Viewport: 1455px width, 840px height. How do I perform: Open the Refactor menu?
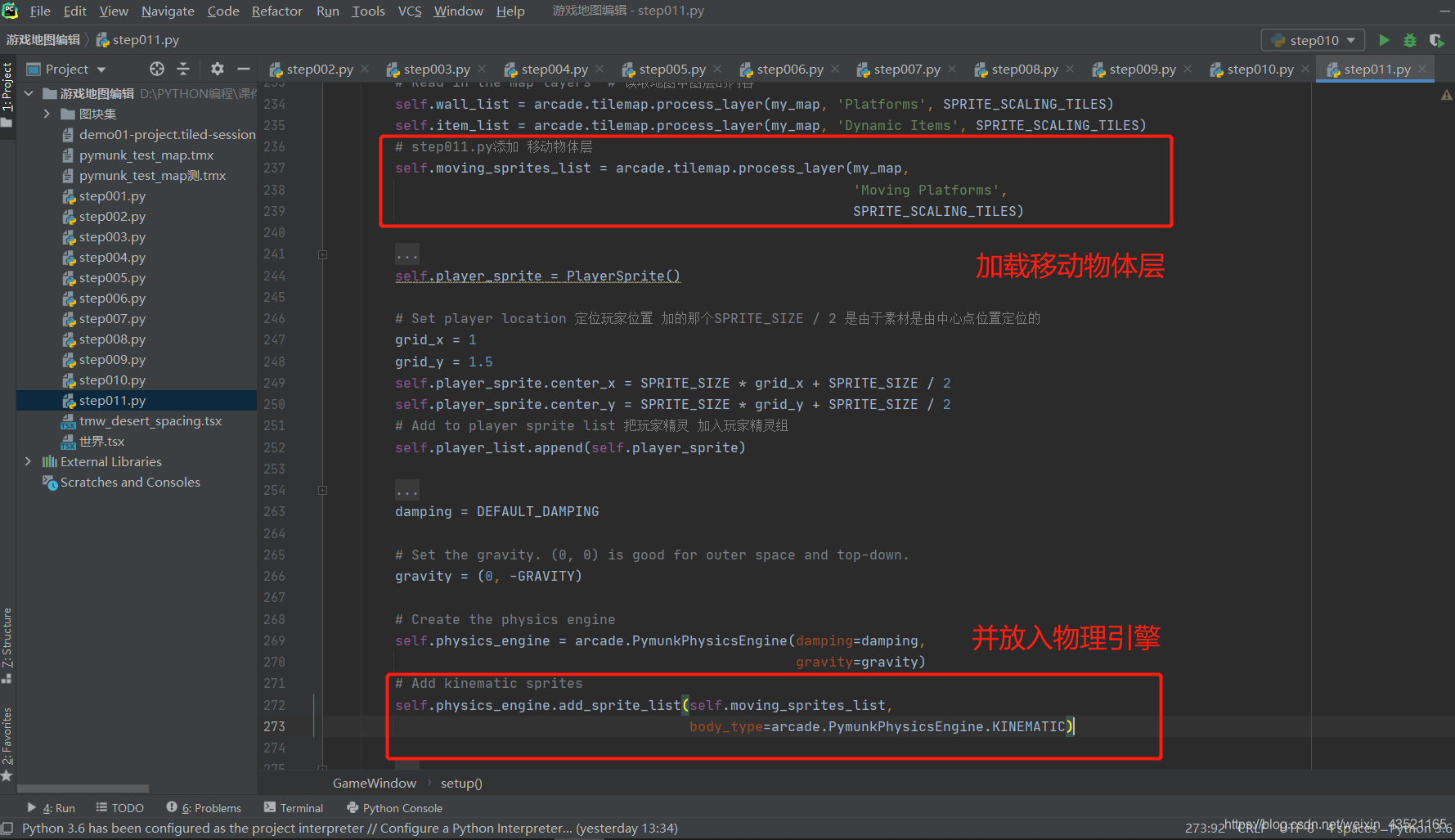[277, 11]
